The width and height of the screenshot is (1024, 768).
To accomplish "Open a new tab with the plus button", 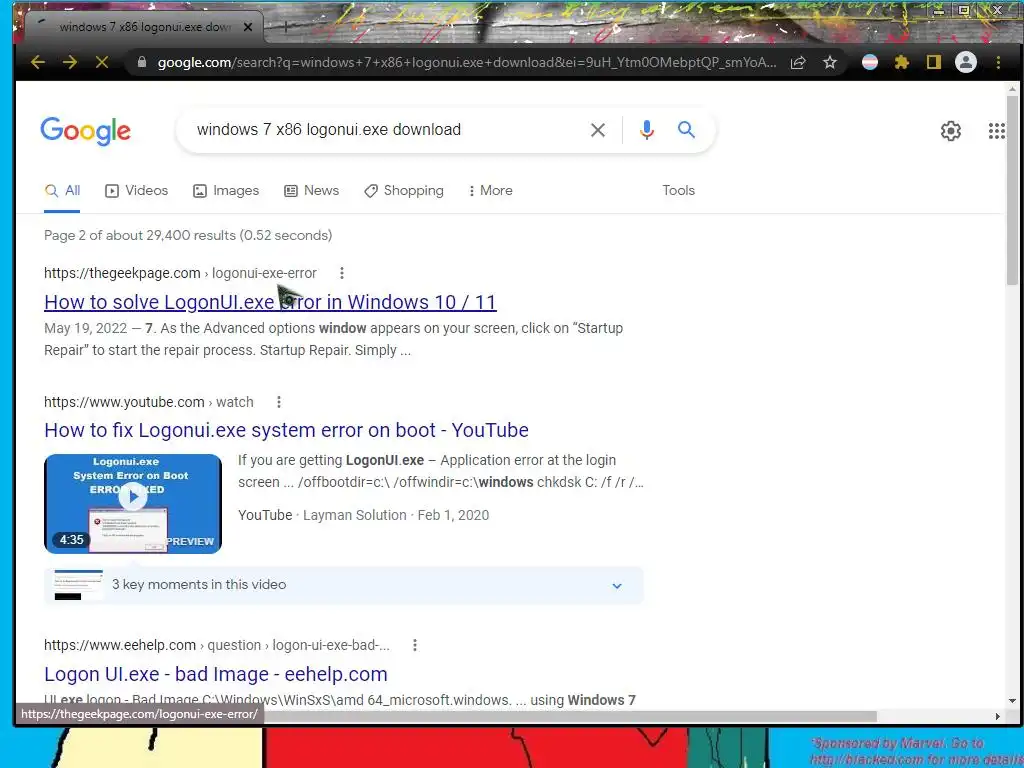I will (x=285, y=27).
